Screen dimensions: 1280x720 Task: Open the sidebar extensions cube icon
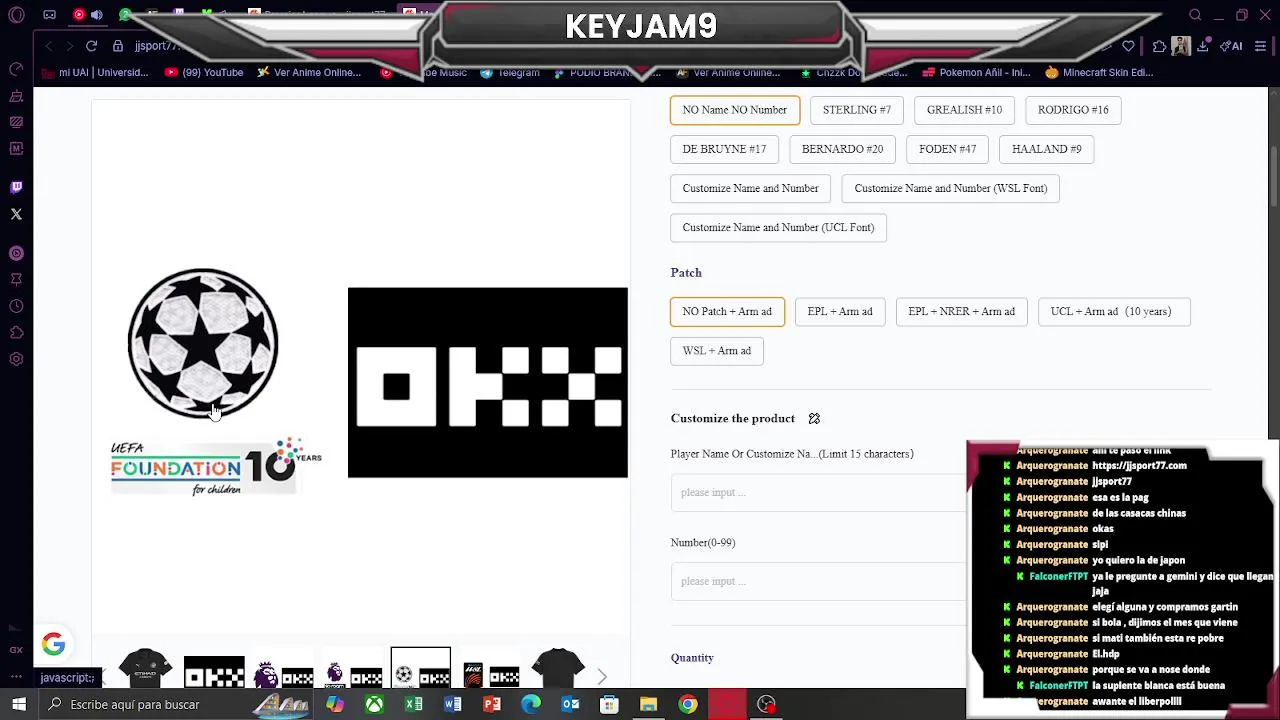click(16, 332)
